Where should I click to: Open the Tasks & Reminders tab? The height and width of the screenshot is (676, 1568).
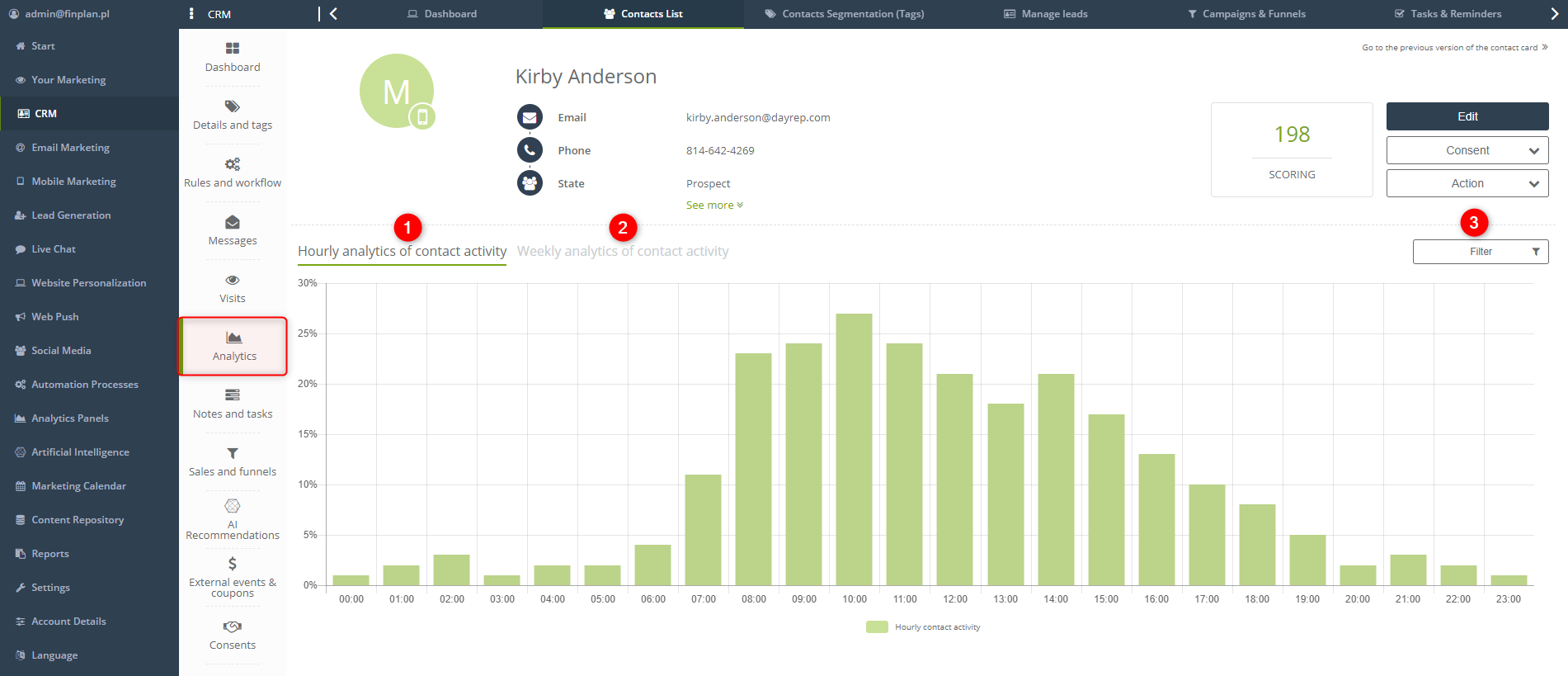point(1448,14)
